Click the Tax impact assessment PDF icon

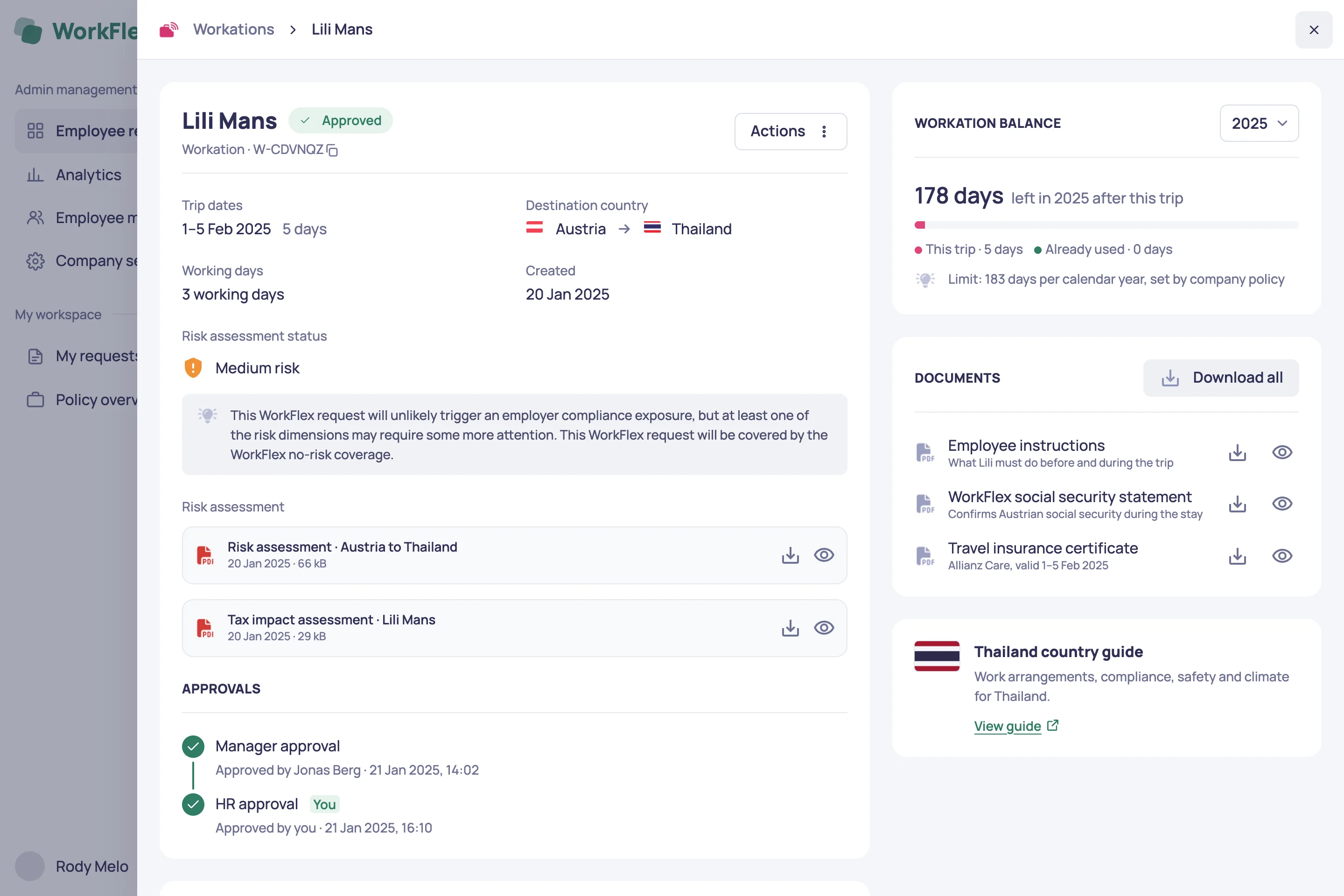click(204, 628)
